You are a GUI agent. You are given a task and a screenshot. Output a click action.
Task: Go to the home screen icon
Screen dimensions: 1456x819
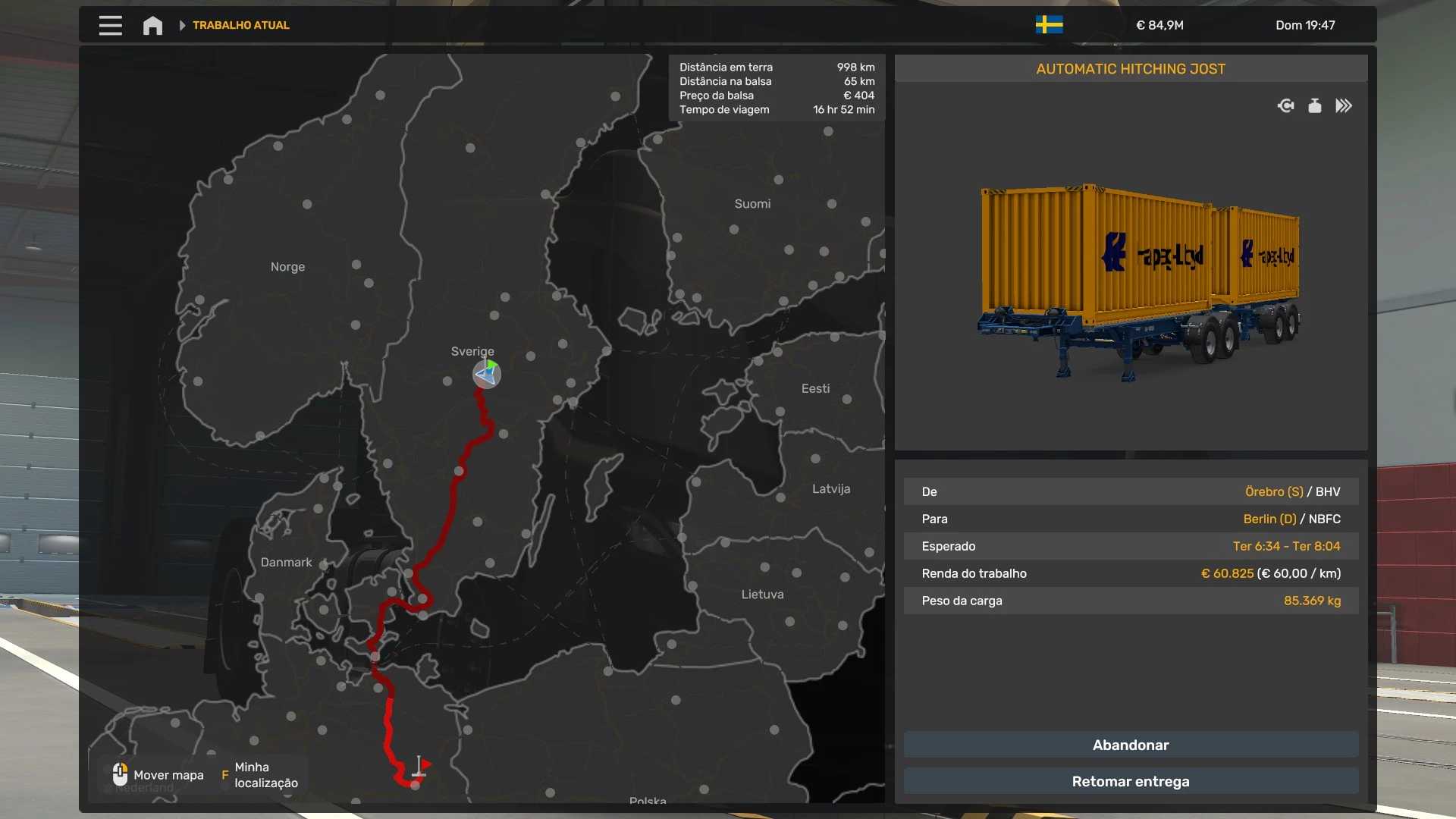[152, 25]
